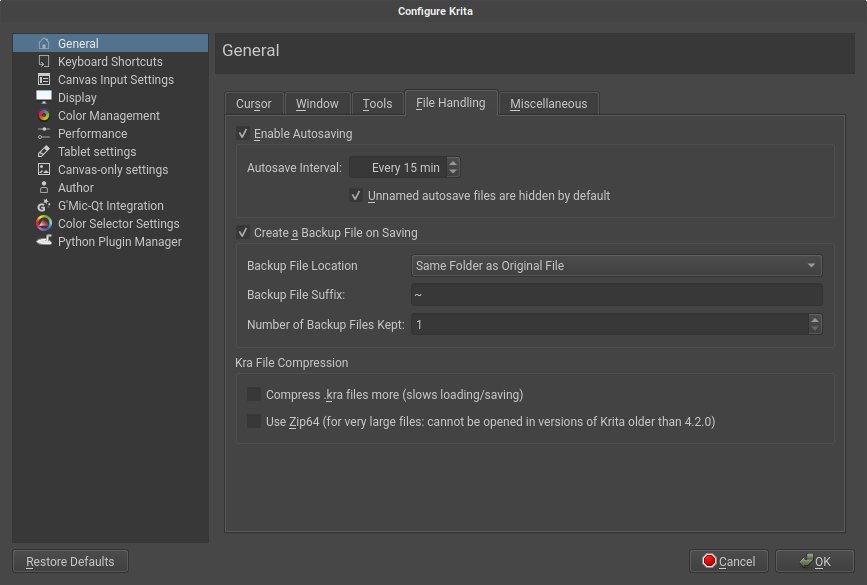The image size is (867, 585).
Task: Increase Number of Backup Files Kept
Action: [814, 319]
